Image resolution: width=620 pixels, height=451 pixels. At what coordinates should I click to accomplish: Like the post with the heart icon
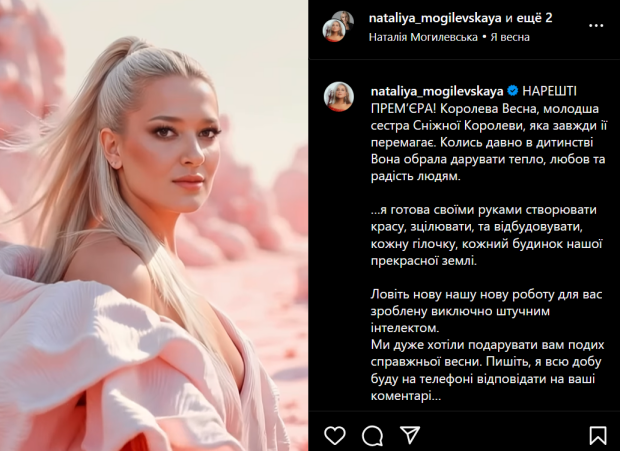click(335, 435)
